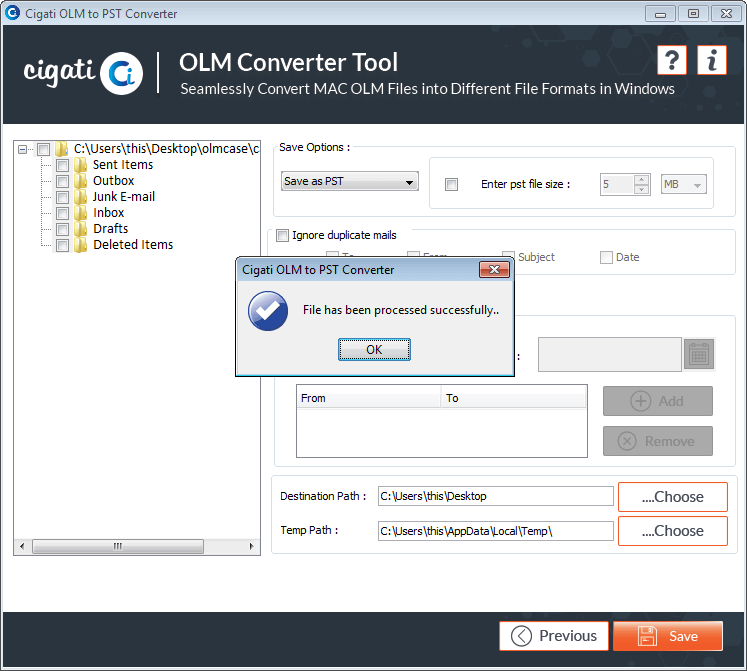Click the Save button

668,636
